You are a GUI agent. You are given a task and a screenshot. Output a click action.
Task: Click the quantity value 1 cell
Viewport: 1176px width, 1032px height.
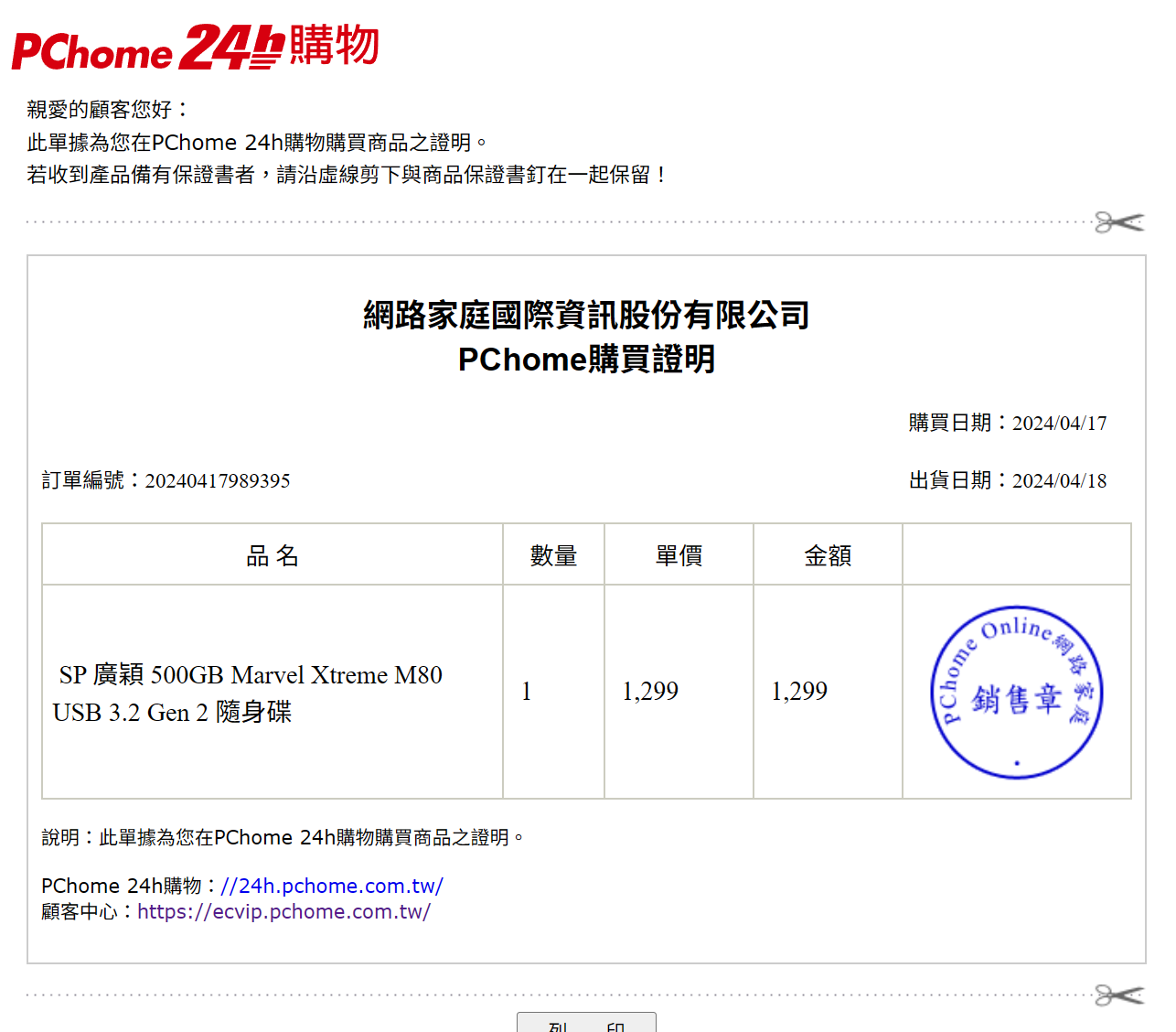point(527,692)
